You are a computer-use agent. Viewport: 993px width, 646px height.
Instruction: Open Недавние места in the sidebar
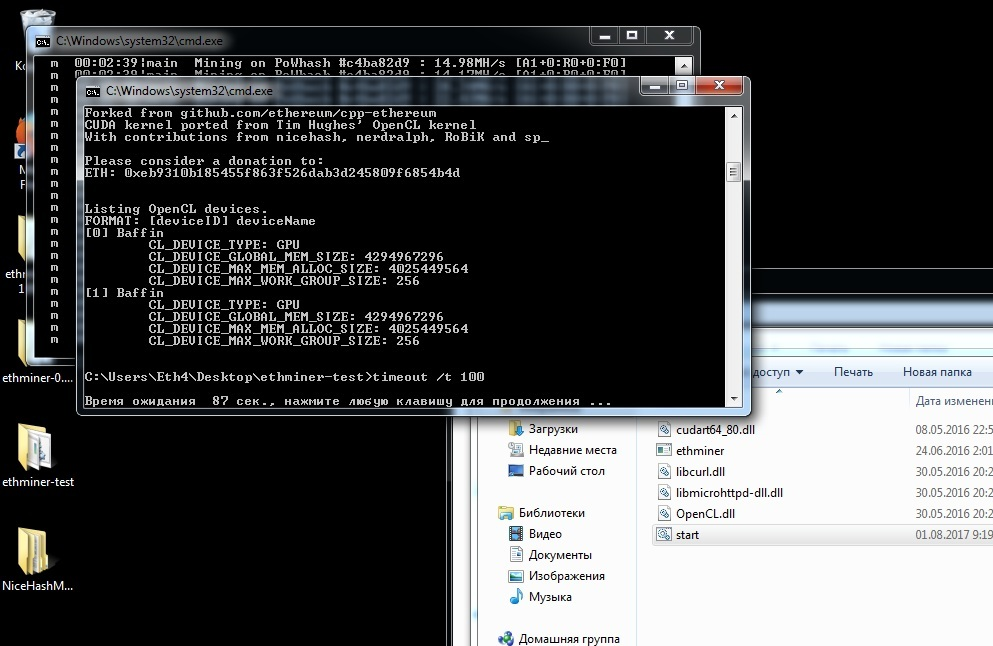(572, 450)
